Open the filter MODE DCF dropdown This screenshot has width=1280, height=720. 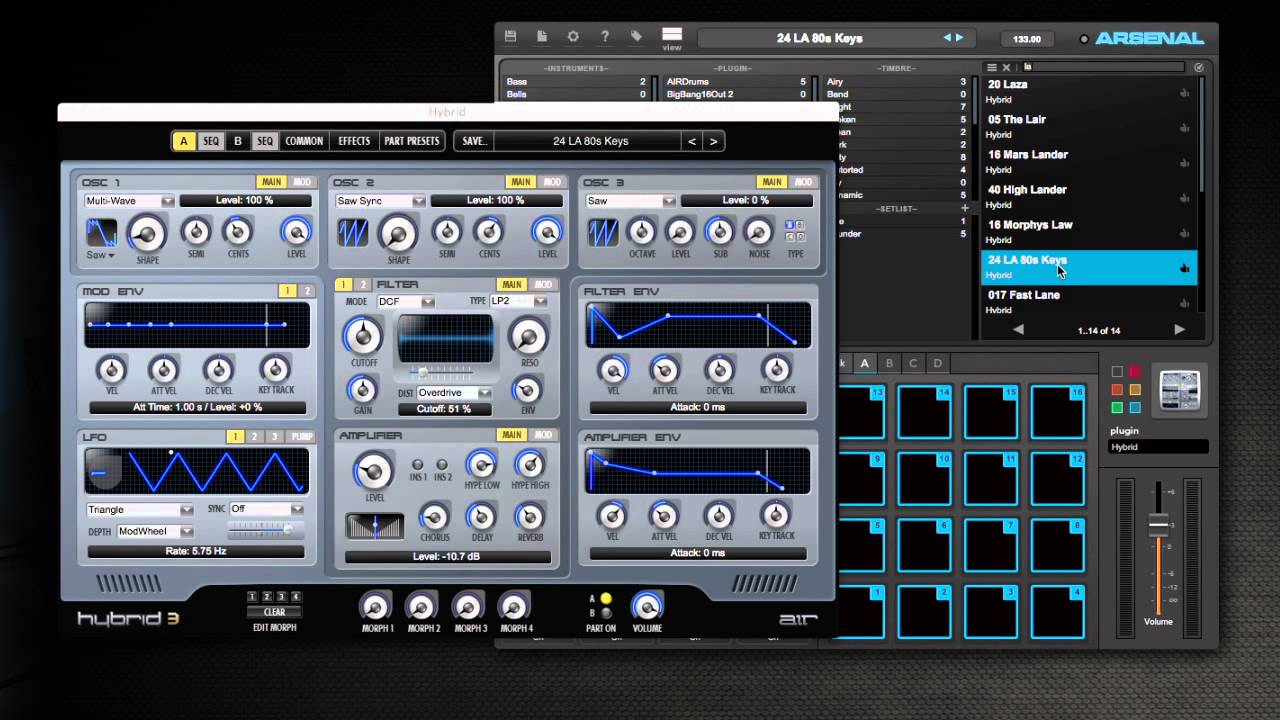405,301
